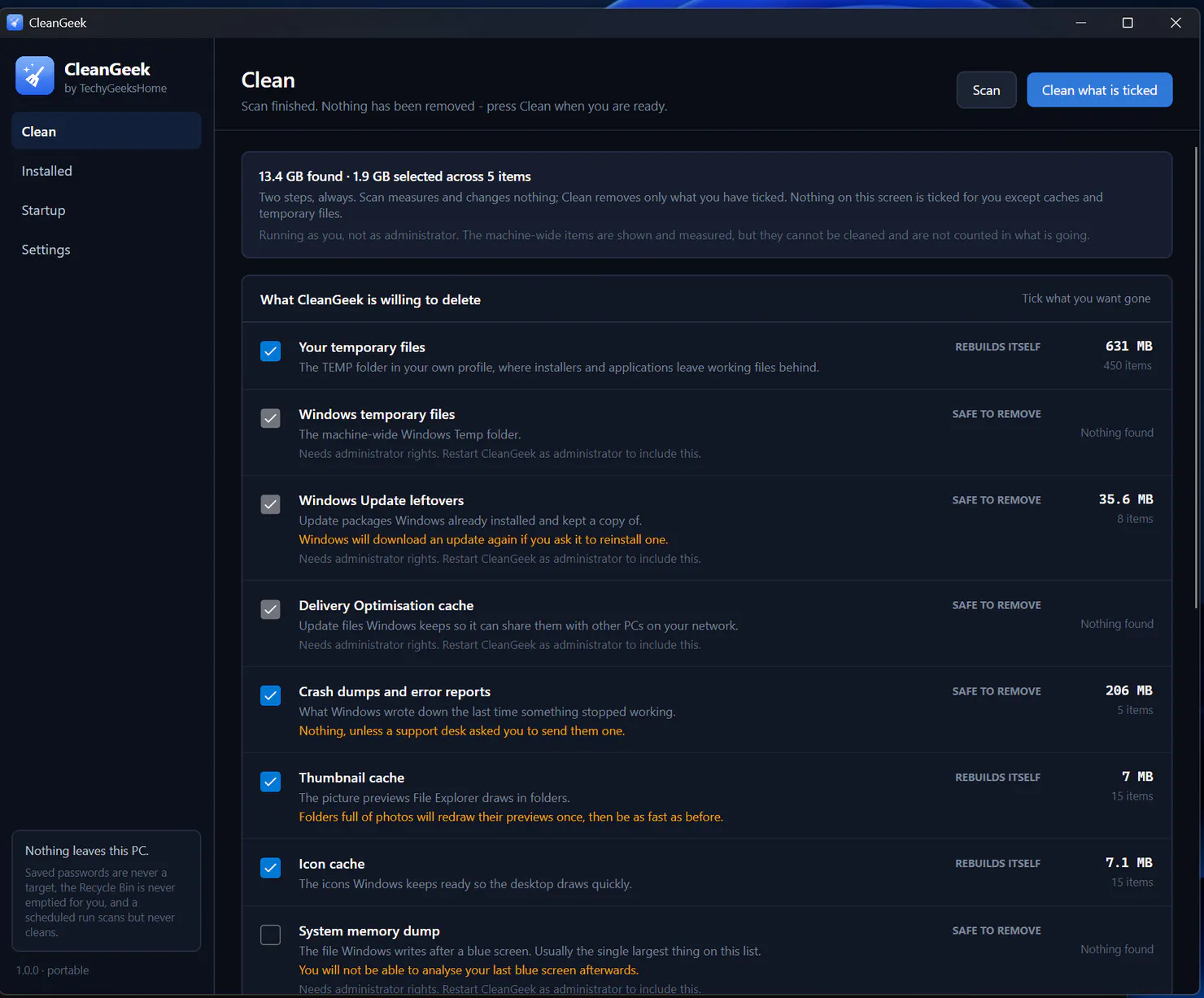Click 'Nothing found' on Delivery Optimisation row
The image size is (1204, 998).
pyautogui.click(x=1117, y=624)
